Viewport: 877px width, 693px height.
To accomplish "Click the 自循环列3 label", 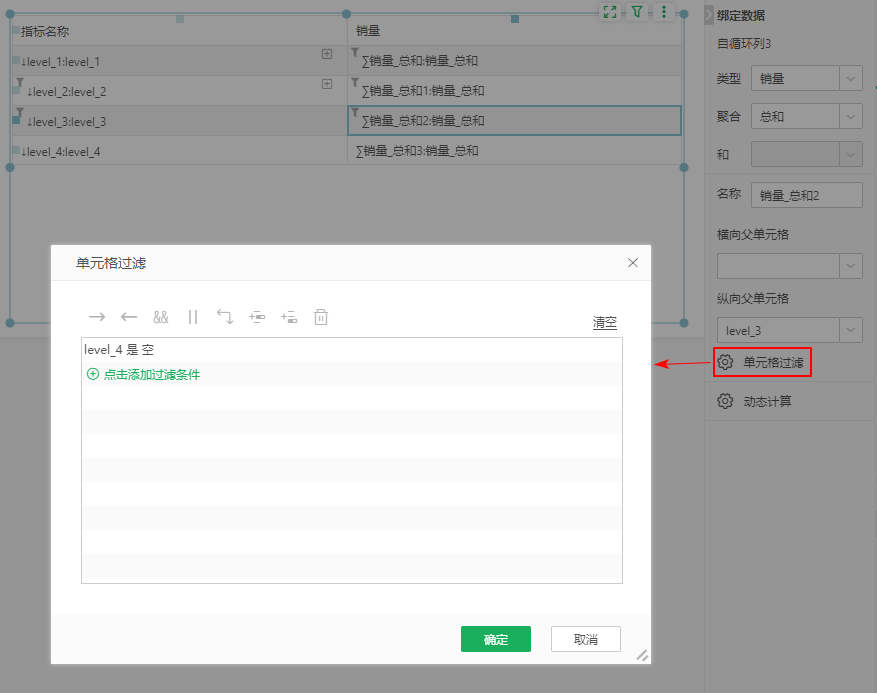I will pyautogui.click(x=744, y=44).
